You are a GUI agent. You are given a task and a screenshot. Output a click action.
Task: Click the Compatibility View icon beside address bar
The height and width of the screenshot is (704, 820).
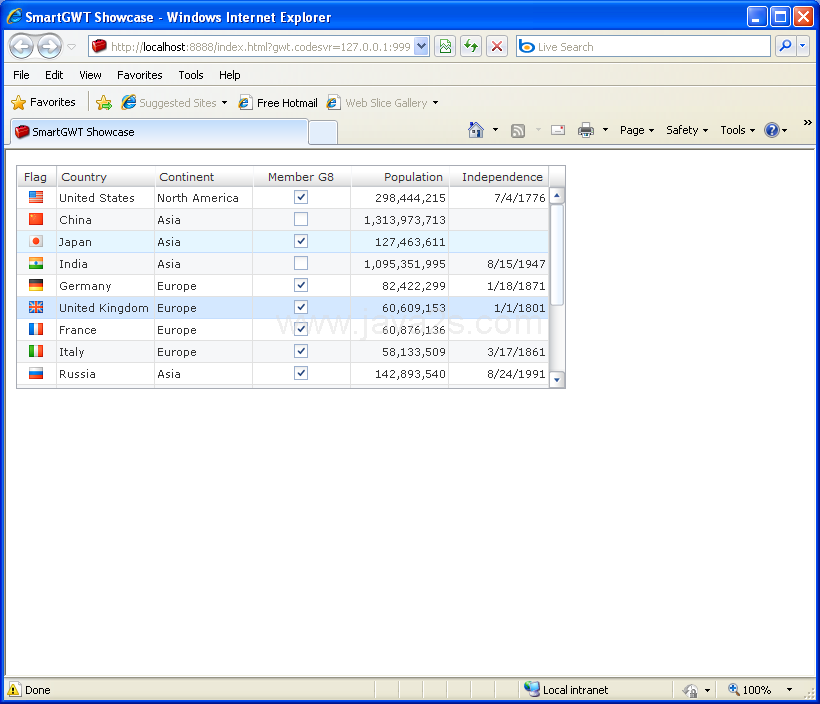[445, 47]
